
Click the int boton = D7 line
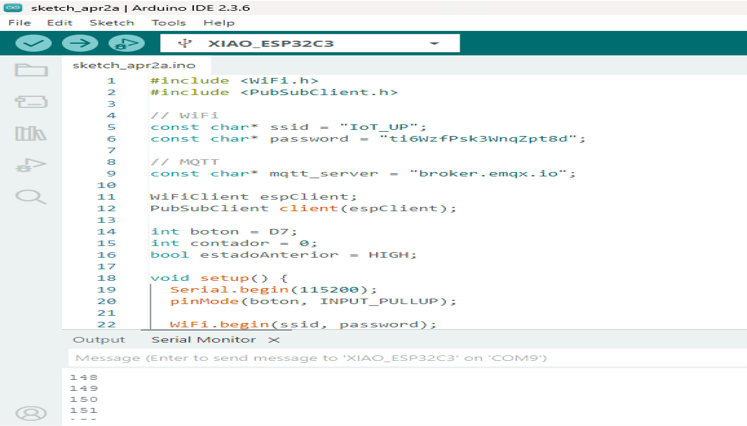tap(224, 232)
